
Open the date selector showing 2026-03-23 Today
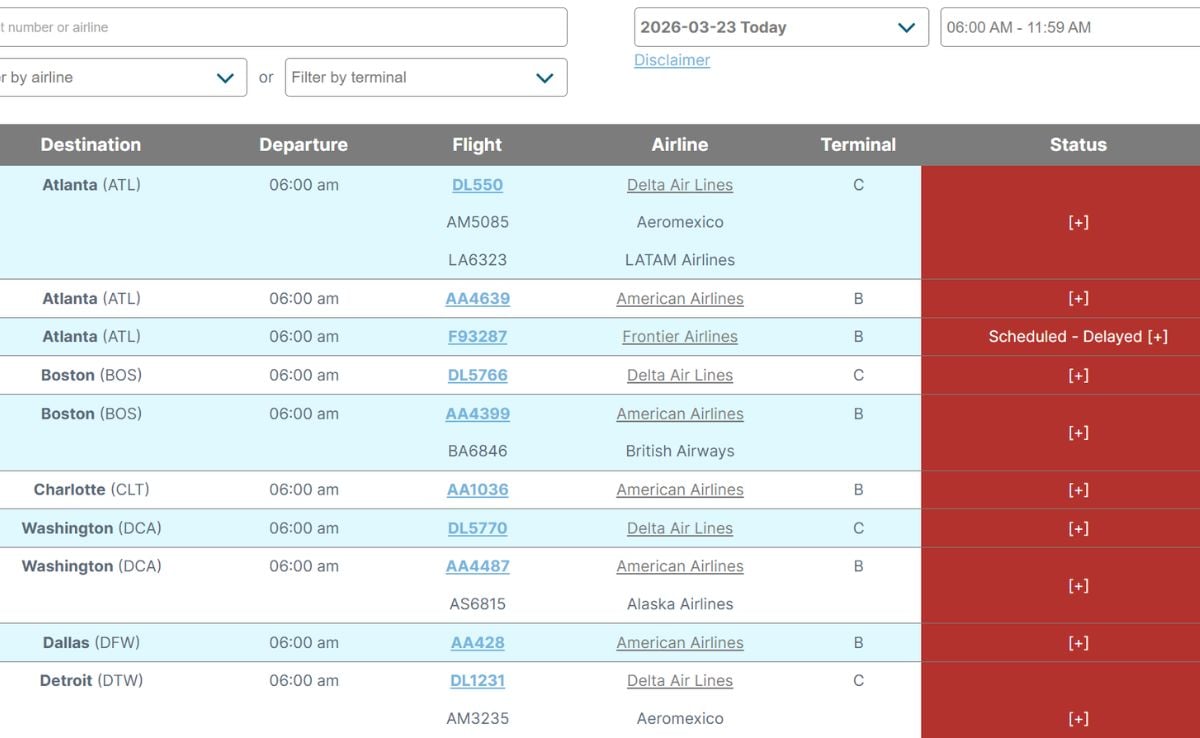780,28
